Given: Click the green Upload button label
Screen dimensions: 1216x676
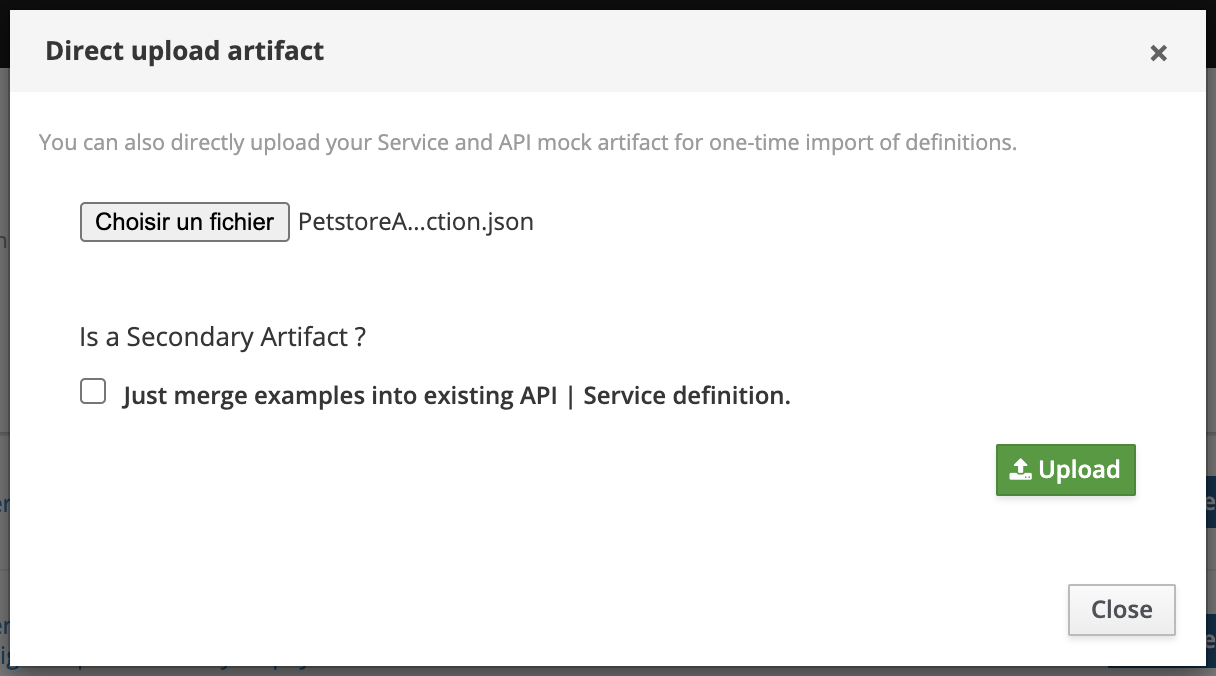Looking at the screenshot, I should pos(1079,470).
